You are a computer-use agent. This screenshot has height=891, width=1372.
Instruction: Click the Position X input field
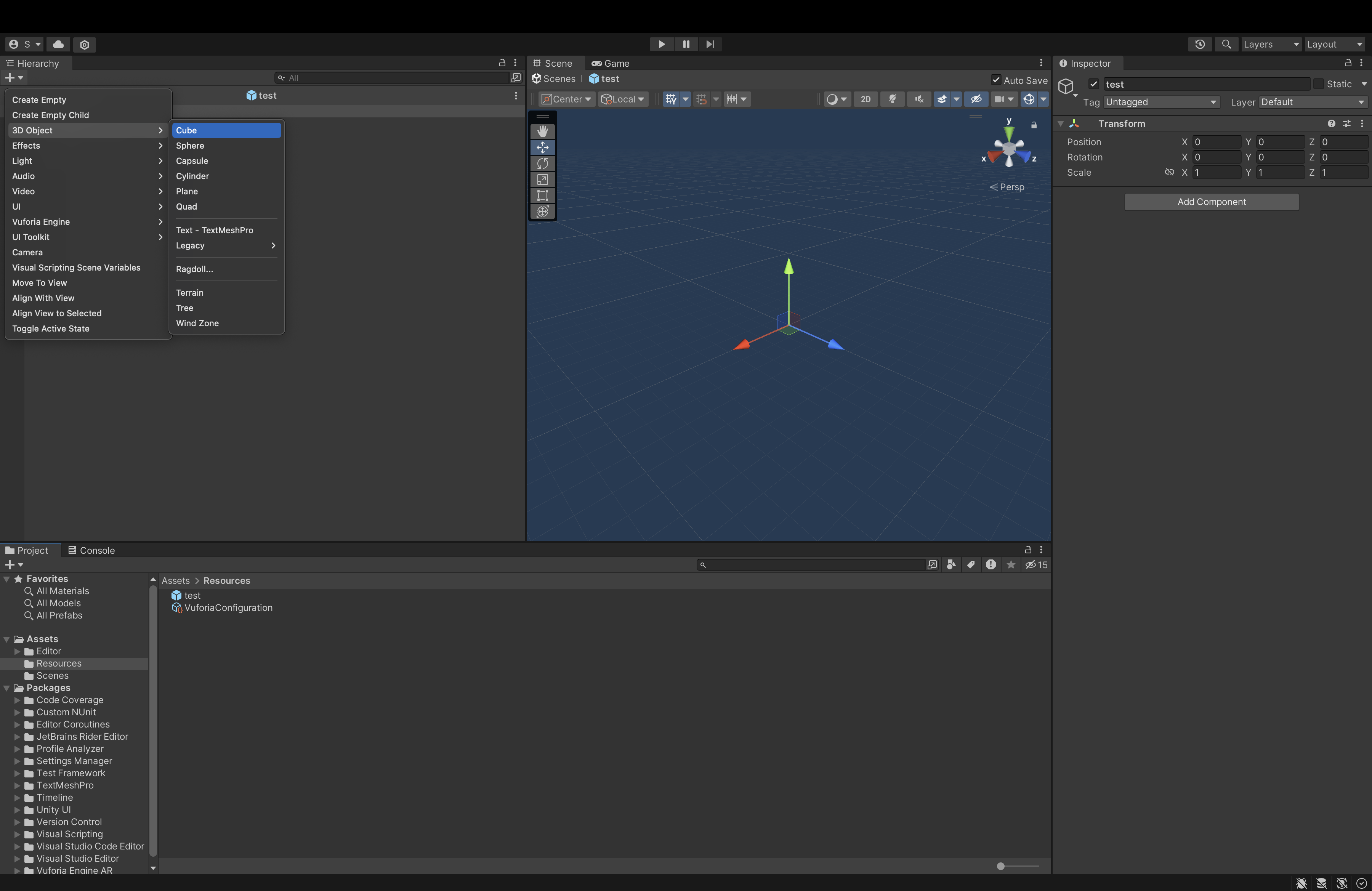click(x=1217, y=142)
